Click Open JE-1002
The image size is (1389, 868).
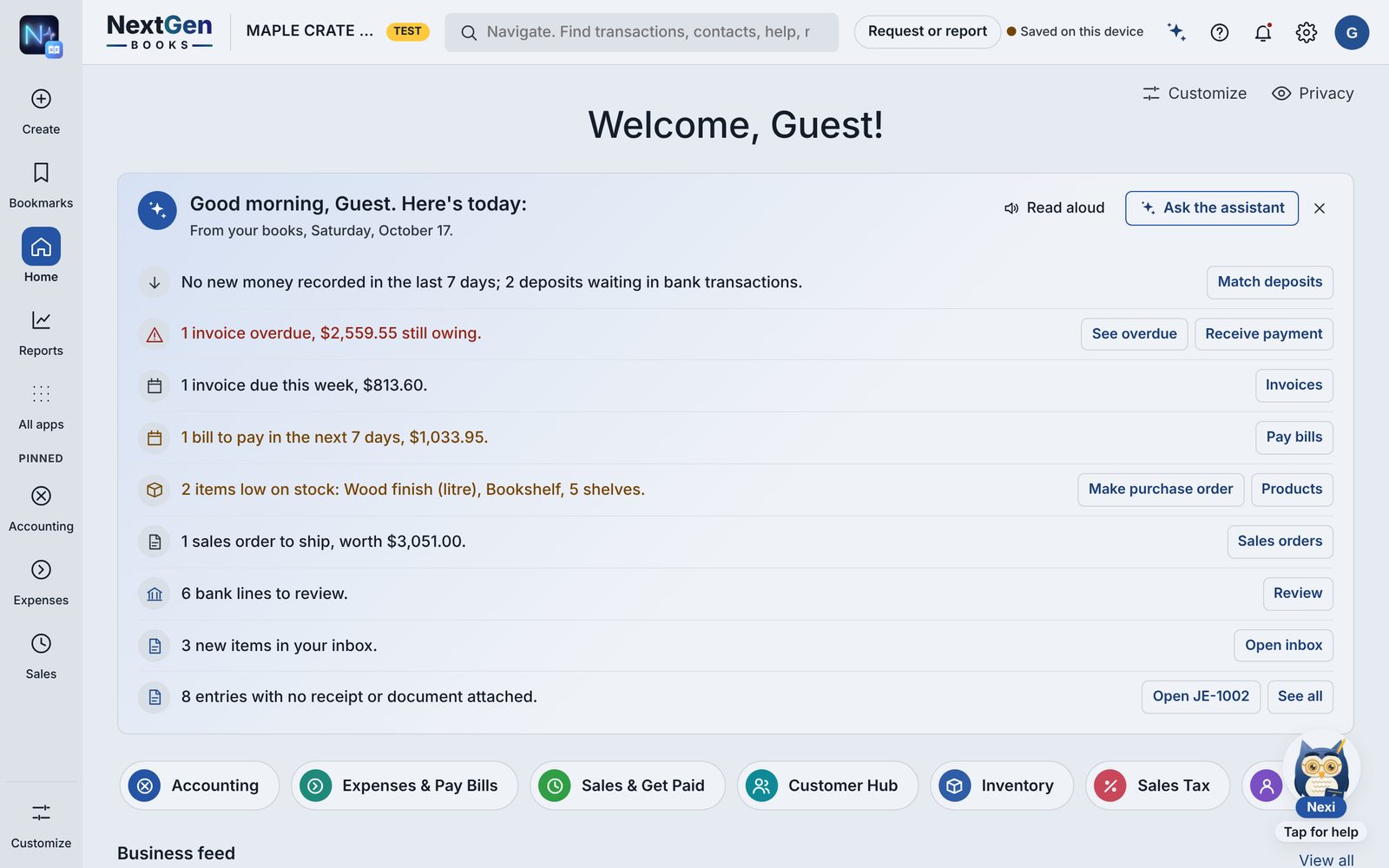pyautogui.click(x=1201, y=697)
